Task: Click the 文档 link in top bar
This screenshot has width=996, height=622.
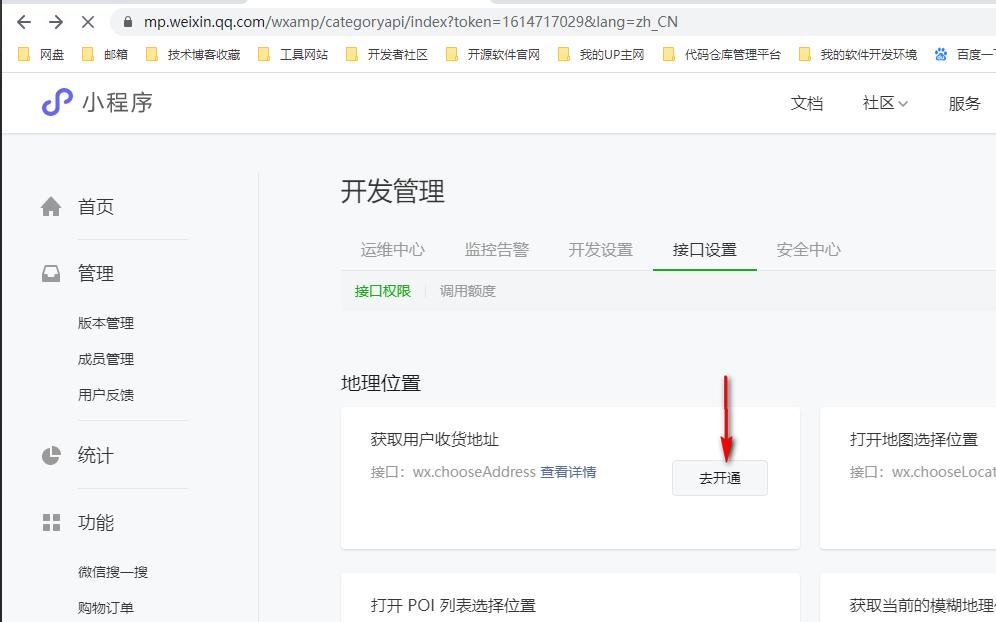Action: [808, 103]
